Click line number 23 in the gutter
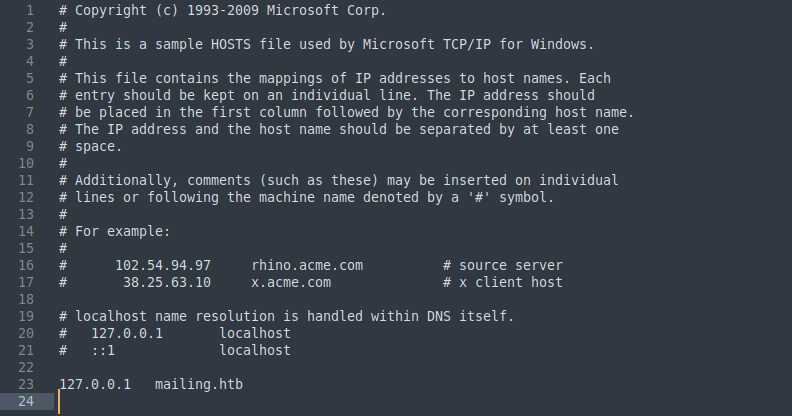Image resolution: width=792 pixels, height=416 pixels. pos(26,384)
